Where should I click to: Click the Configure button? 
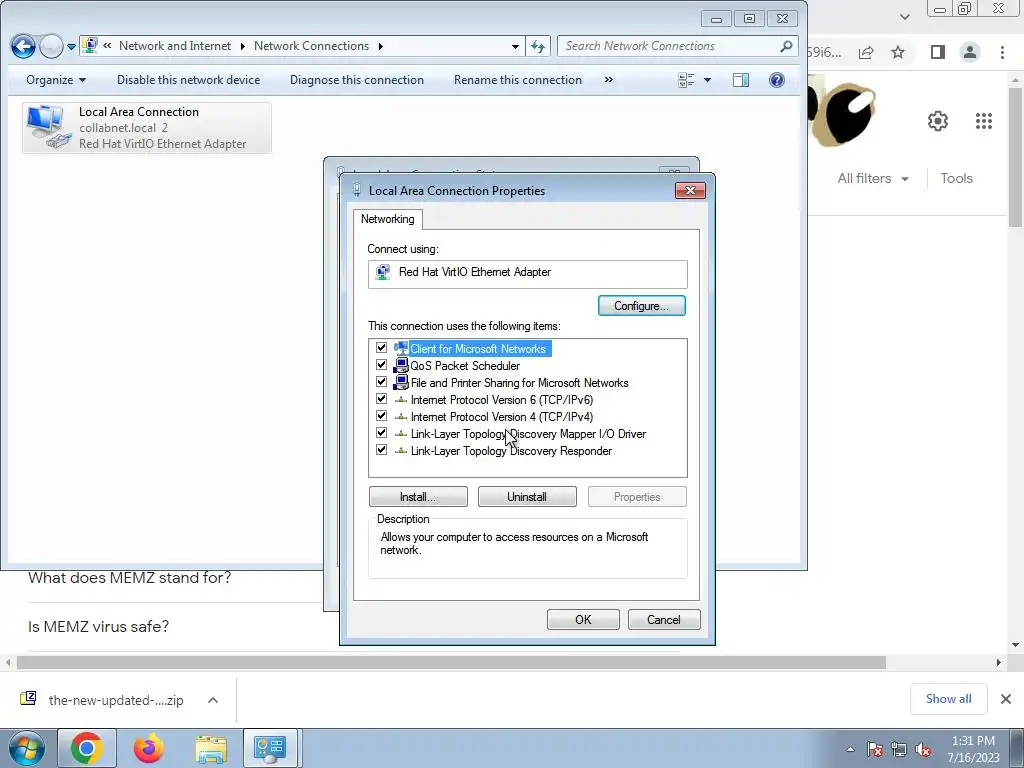coord(641,306)
